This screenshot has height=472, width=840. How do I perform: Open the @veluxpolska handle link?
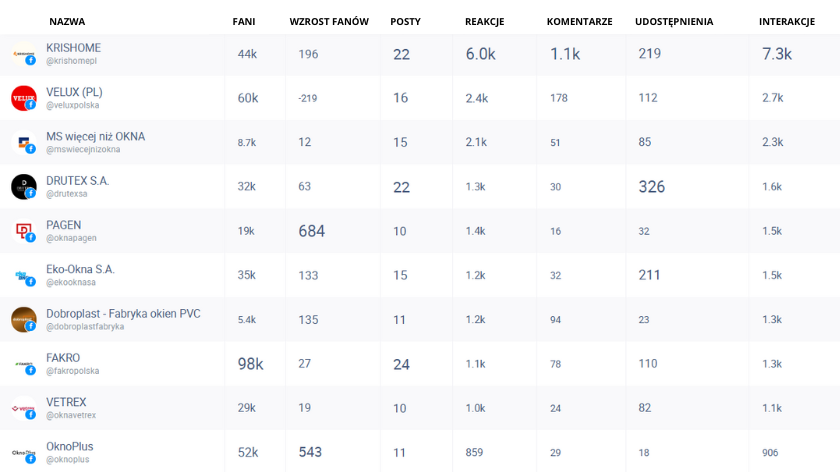[72, 105]
